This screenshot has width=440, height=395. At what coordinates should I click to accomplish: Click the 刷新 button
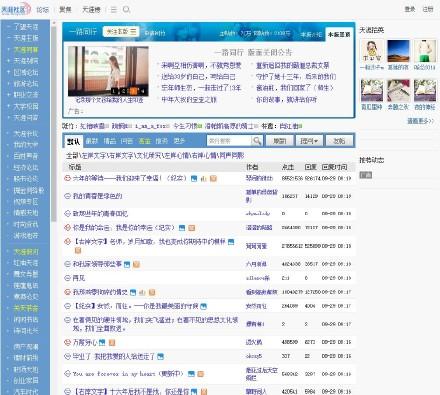(280, 141)
